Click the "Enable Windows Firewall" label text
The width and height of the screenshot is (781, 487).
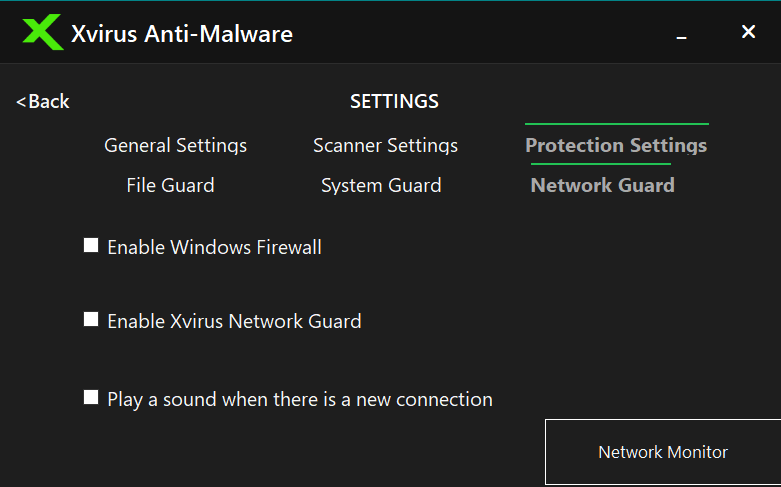pos(214,247)
